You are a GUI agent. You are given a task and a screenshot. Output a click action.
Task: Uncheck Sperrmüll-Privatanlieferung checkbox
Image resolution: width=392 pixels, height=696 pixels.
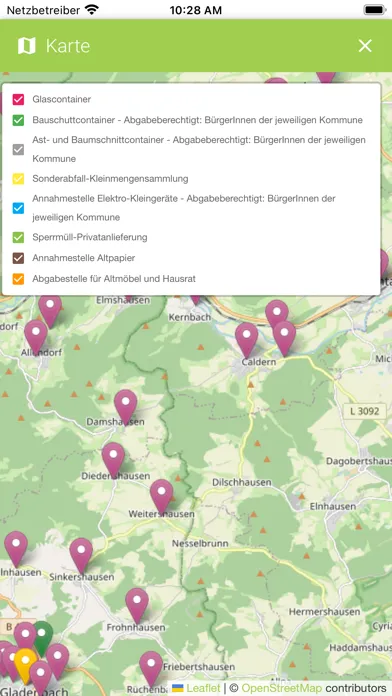tap(18, 237)
